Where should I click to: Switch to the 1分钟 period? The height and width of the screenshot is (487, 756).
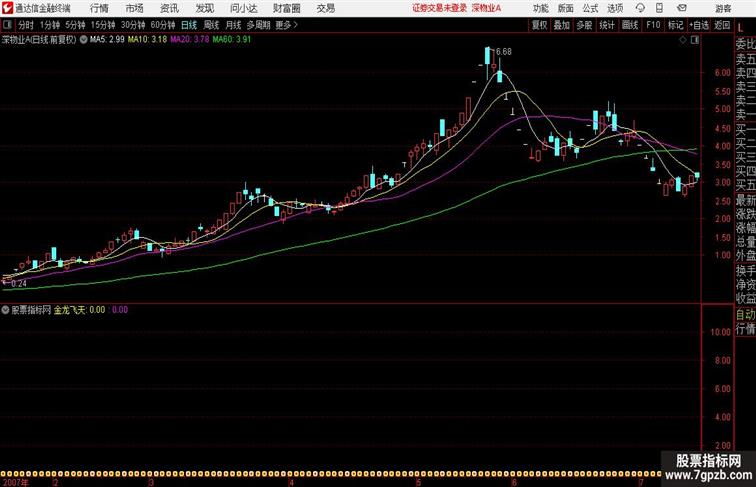[x=50, y=25]
